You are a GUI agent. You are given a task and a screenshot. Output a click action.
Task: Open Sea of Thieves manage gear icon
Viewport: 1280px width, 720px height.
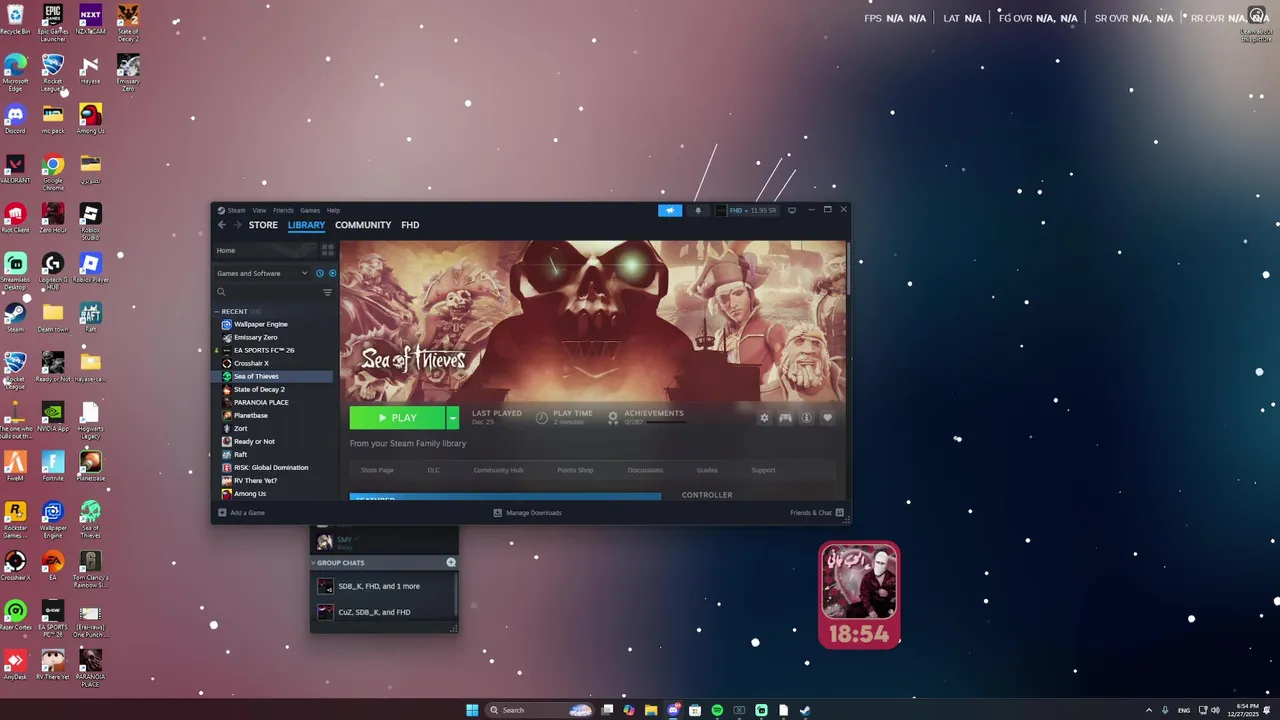point(764,418)
